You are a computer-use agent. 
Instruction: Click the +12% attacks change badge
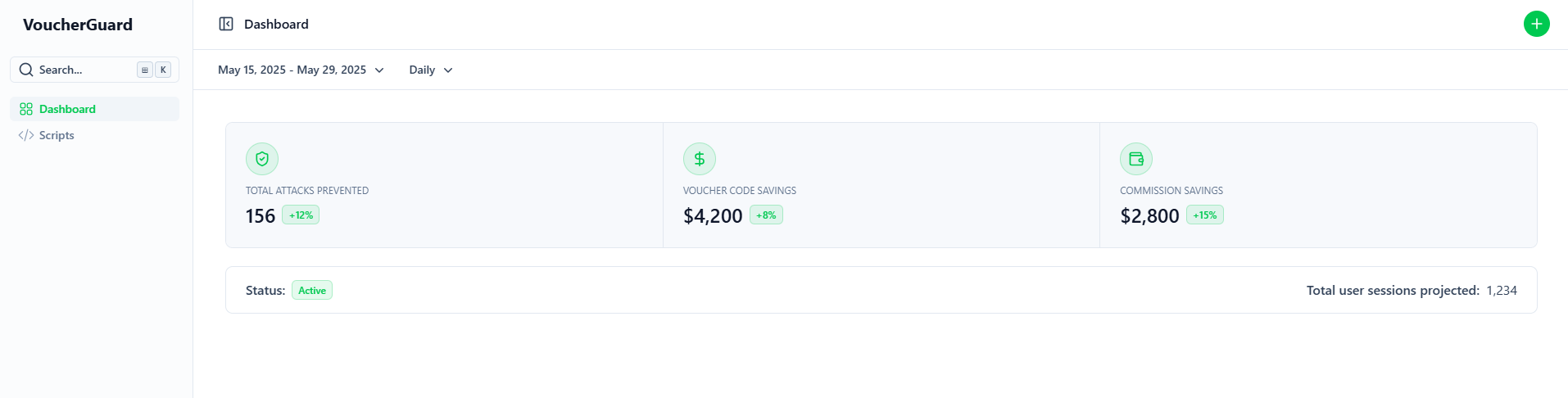click(x=301, y=215)
